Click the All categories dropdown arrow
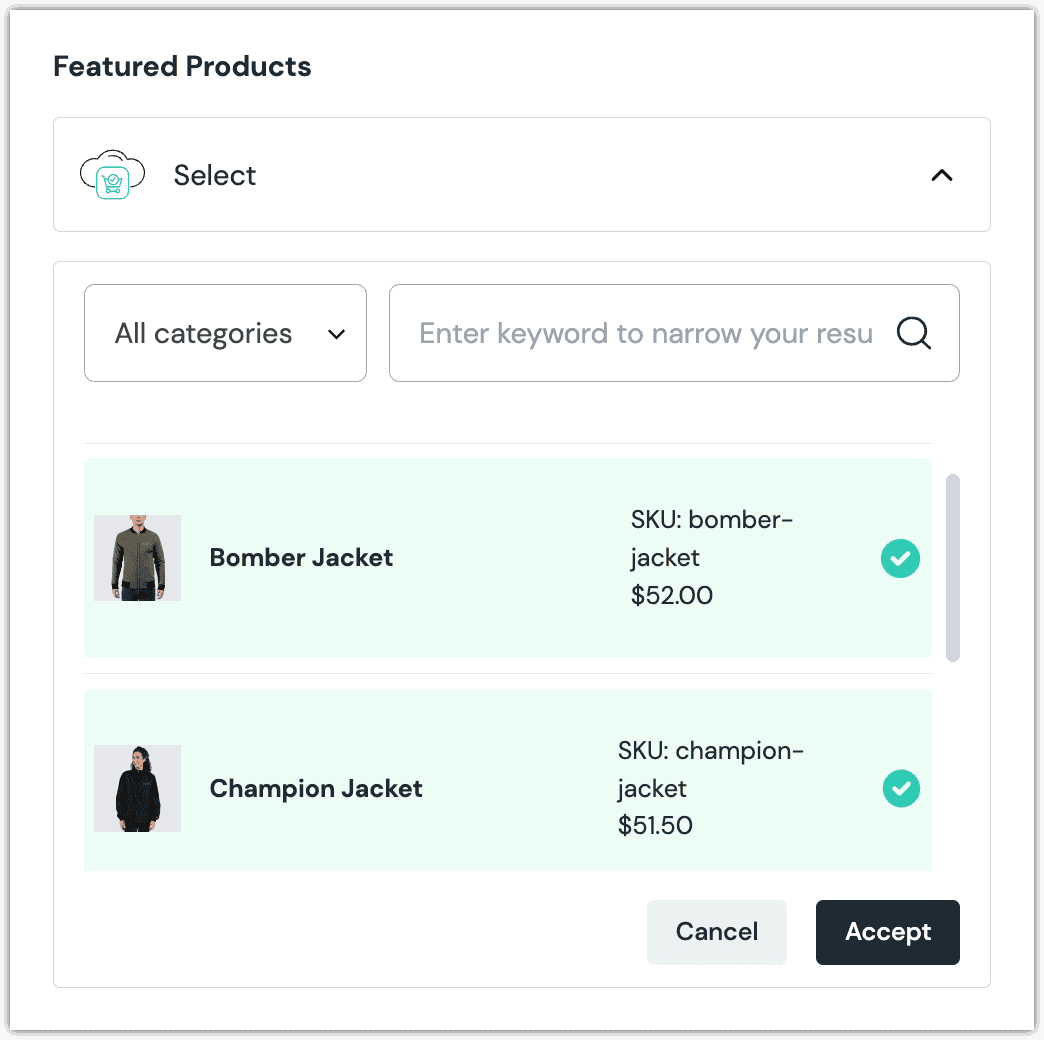 [x=336, y=335]
